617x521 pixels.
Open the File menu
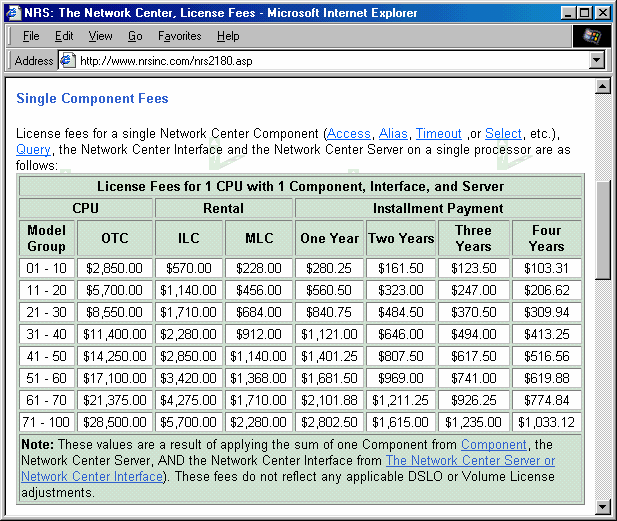tap(31, 36)
